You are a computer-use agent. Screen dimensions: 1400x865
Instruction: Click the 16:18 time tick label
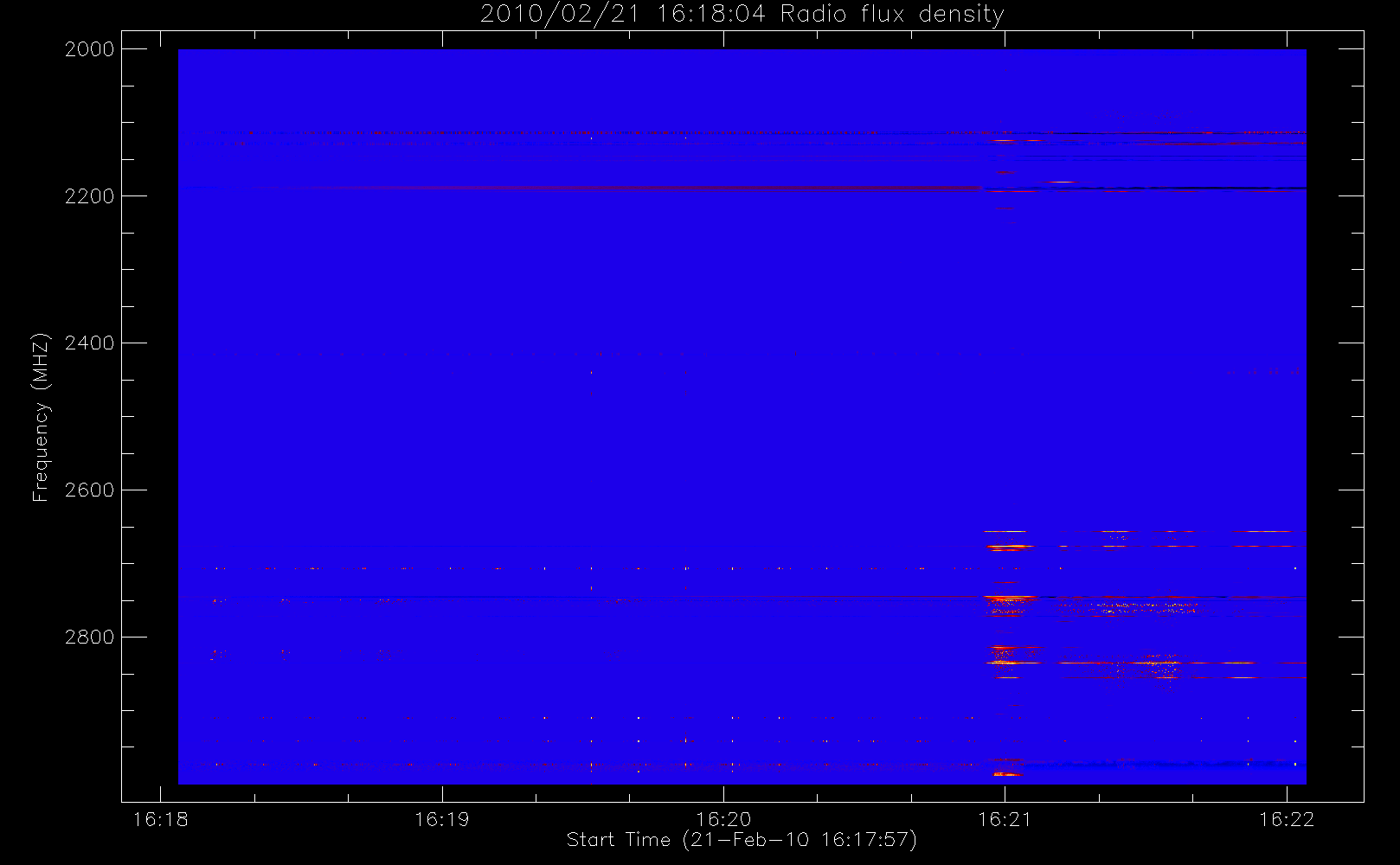point(160,819)
